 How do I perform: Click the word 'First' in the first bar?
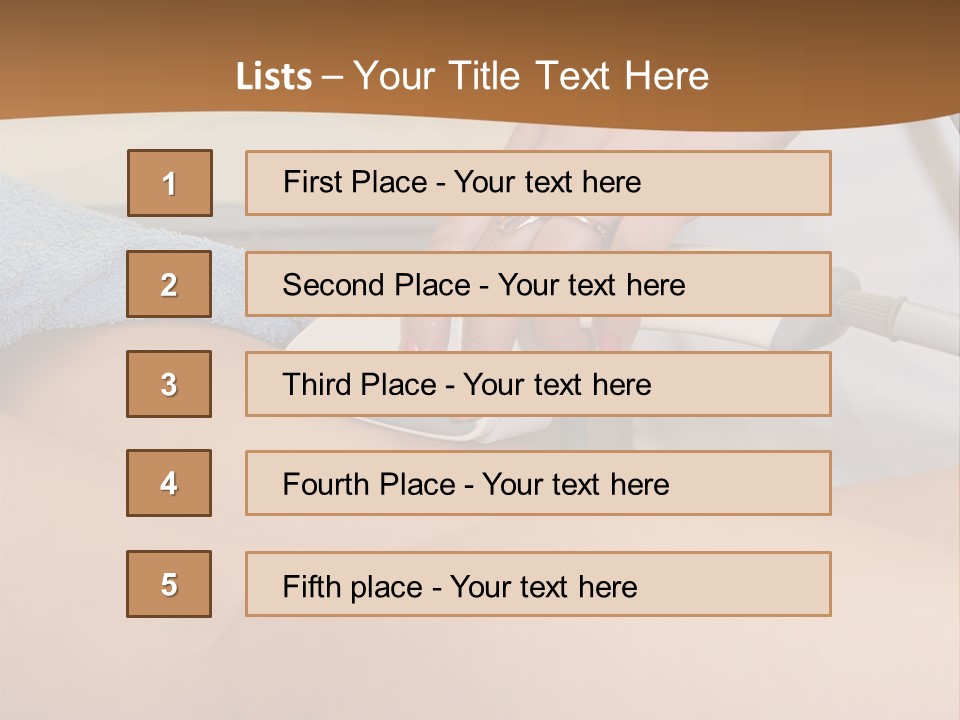pos(312,182)
